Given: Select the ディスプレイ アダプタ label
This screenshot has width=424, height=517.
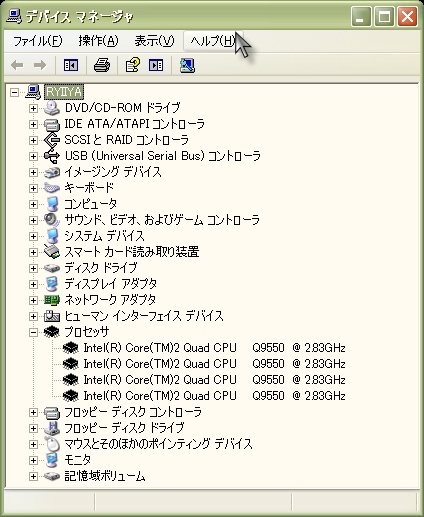Looking at the screenshot, I should coord(110,284).
